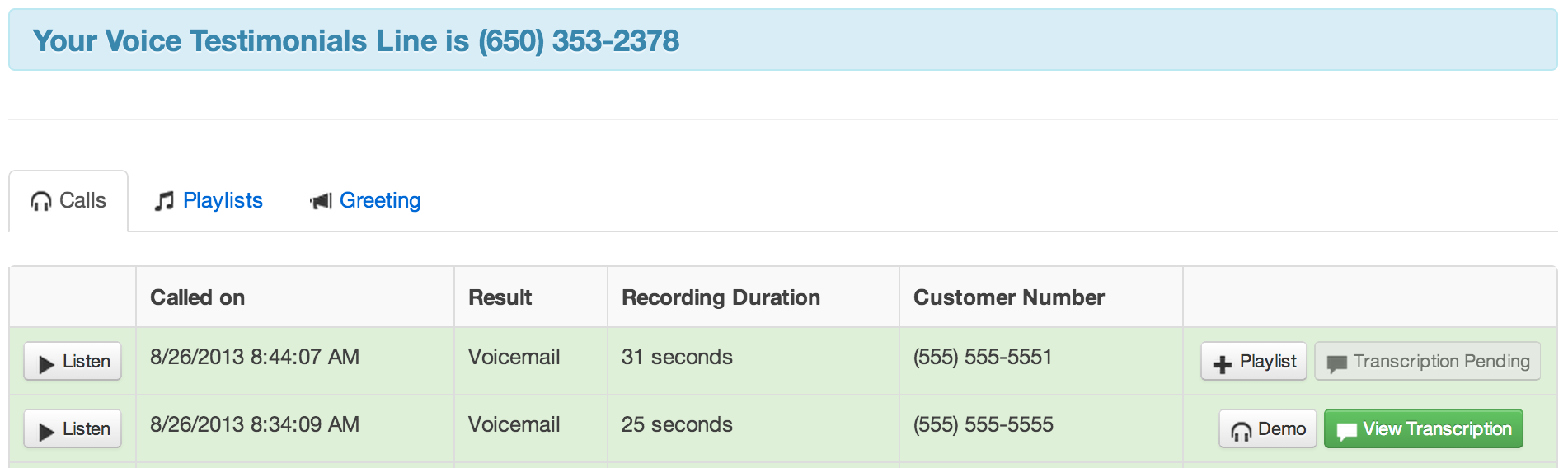The height and width of the screenshot is (468, 1568).
Task: Click speech bubble icon on View Transcription
Action: point(1346,431)
